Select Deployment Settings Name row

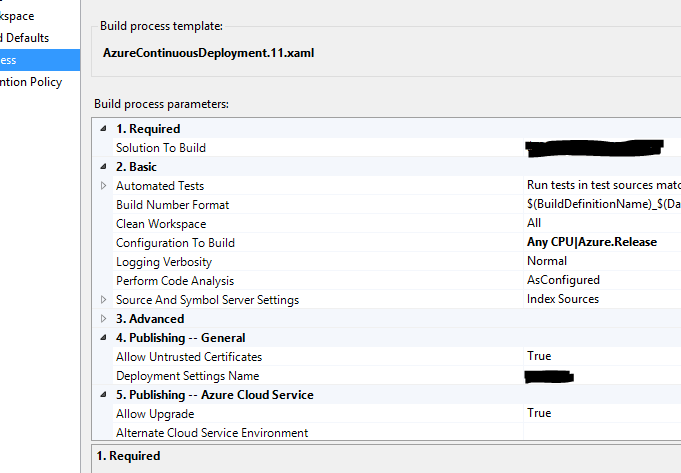pyautogui.click(x=397, y=376)
